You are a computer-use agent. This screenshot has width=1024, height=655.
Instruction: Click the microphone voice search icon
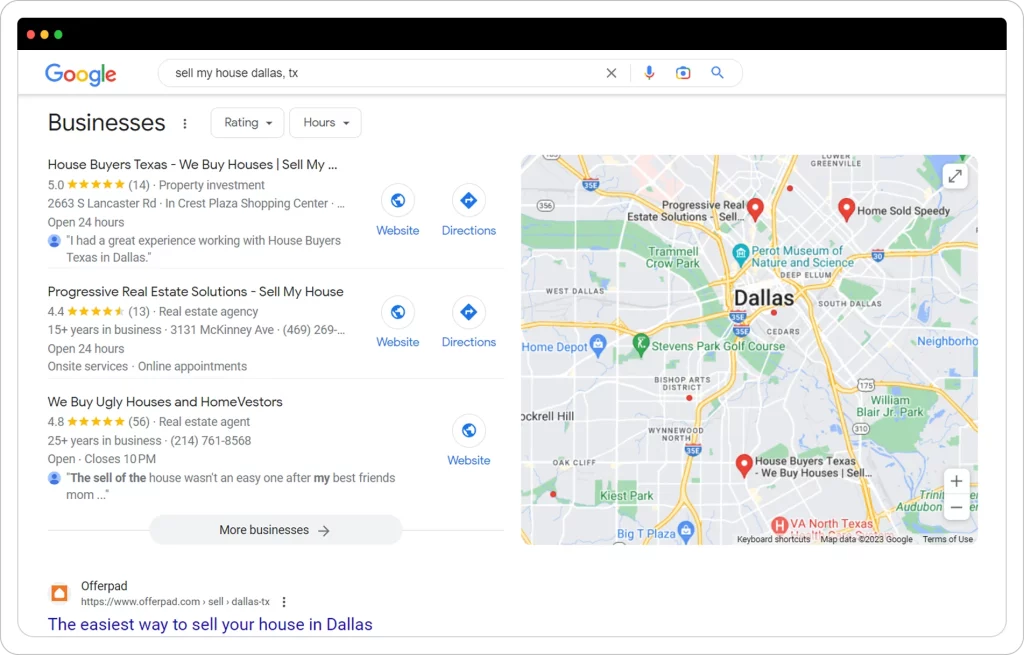[x=649, y=73]
